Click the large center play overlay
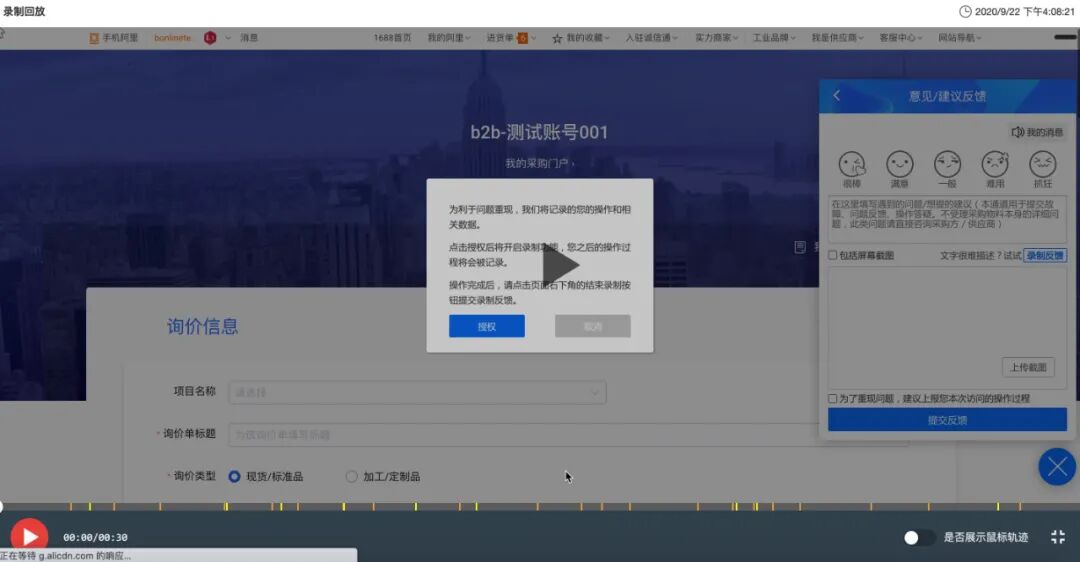The height and width of the screenshot is (562, 1080). tap(560, 265)
